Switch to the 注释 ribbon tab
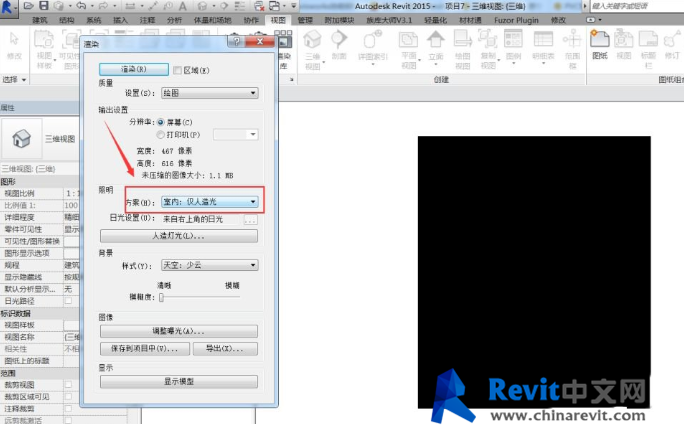The image size is (684, 429). 147,20
